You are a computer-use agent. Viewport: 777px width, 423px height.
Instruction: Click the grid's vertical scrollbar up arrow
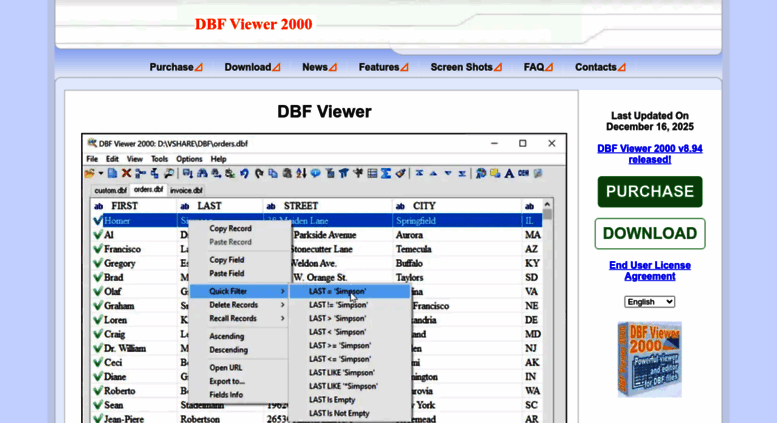pos(547,204)
